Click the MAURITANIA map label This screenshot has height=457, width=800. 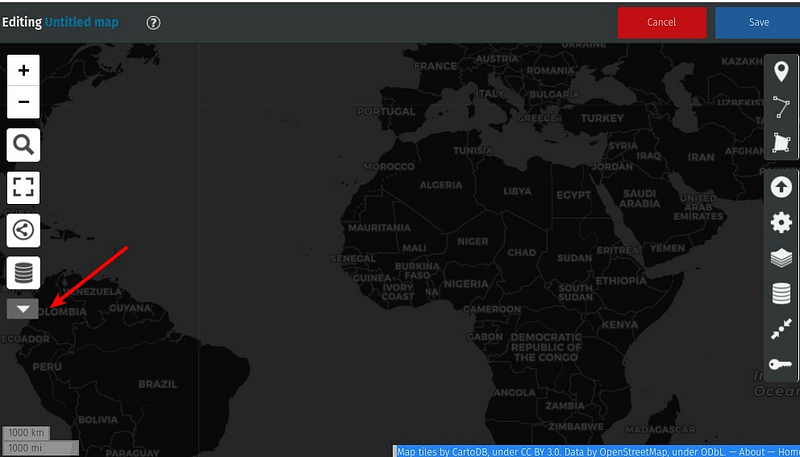(x=379, y=228)
